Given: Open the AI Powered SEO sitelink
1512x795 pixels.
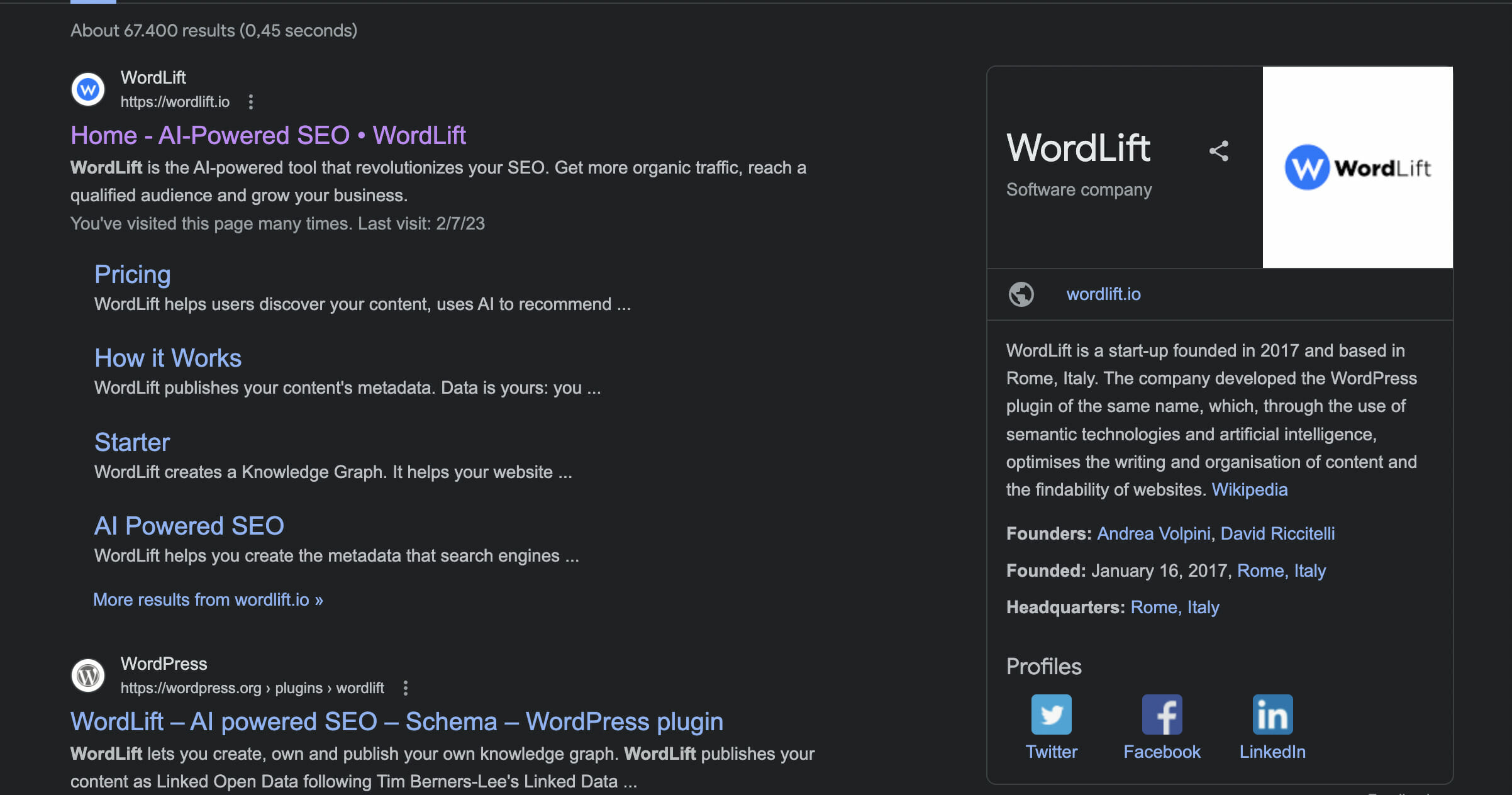Looking at the screenshot, I should tap(189, 526).
